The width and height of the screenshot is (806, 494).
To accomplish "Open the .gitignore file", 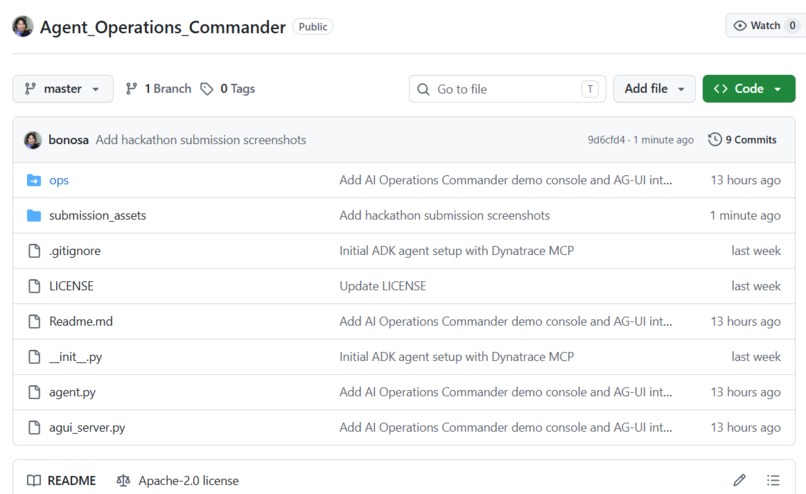I will [75, 251].
